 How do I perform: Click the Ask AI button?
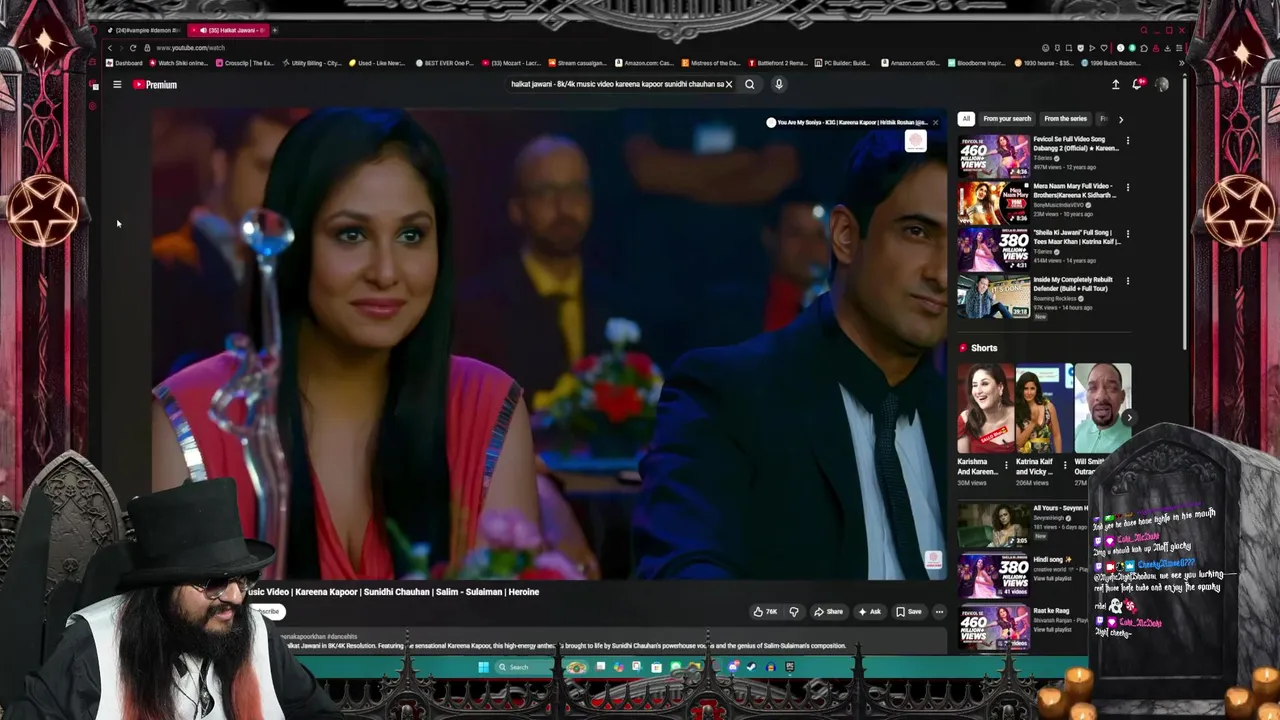pyautogui.click(x=869, y=612)
